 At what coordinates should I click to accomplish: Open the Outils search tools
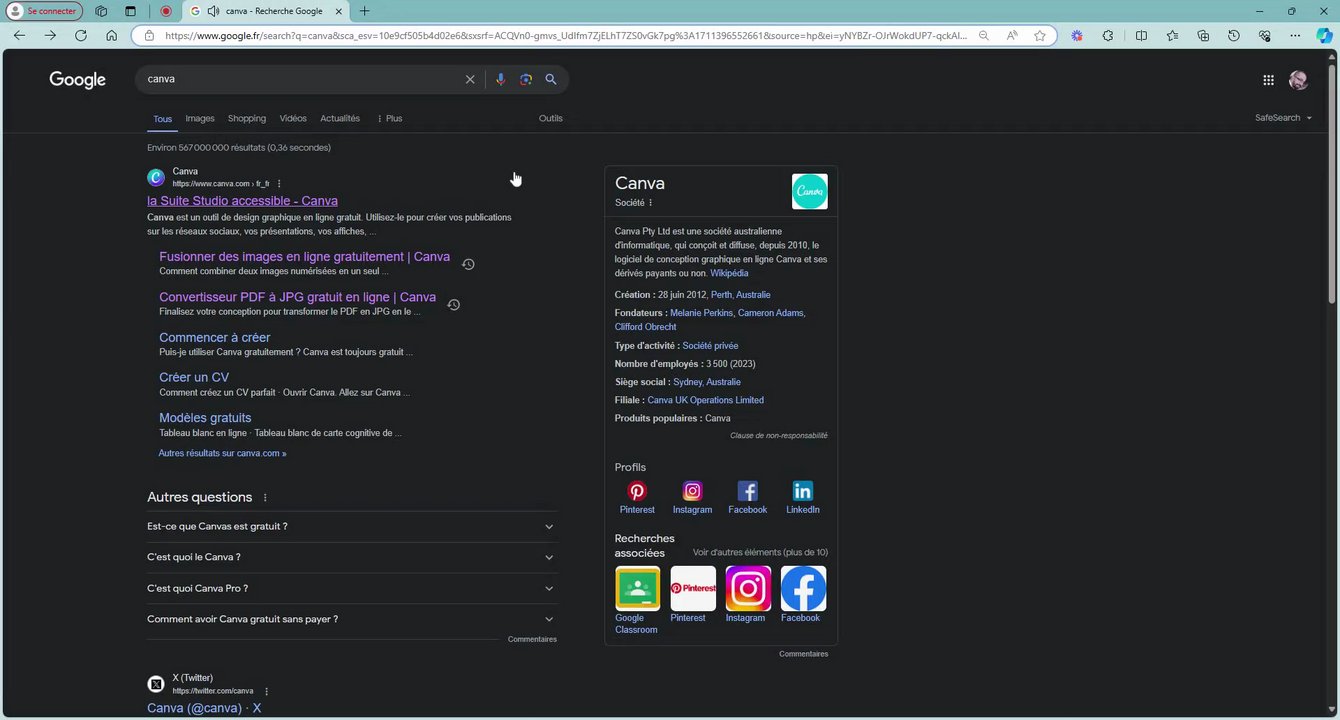[x=551, y=118]
